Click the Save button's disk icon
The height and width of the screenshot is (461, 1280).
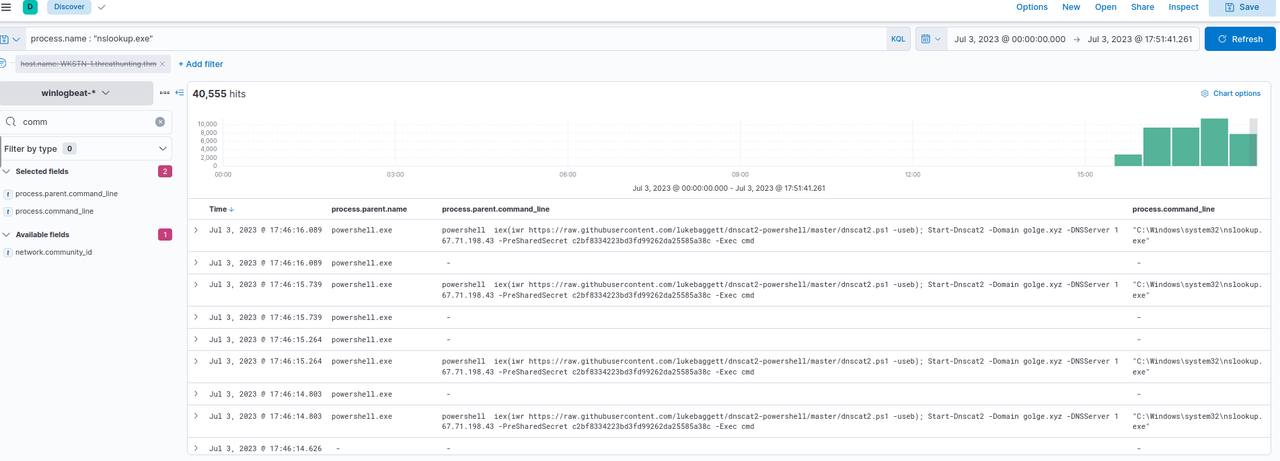pyautogui.click(x=1230, y=7)
